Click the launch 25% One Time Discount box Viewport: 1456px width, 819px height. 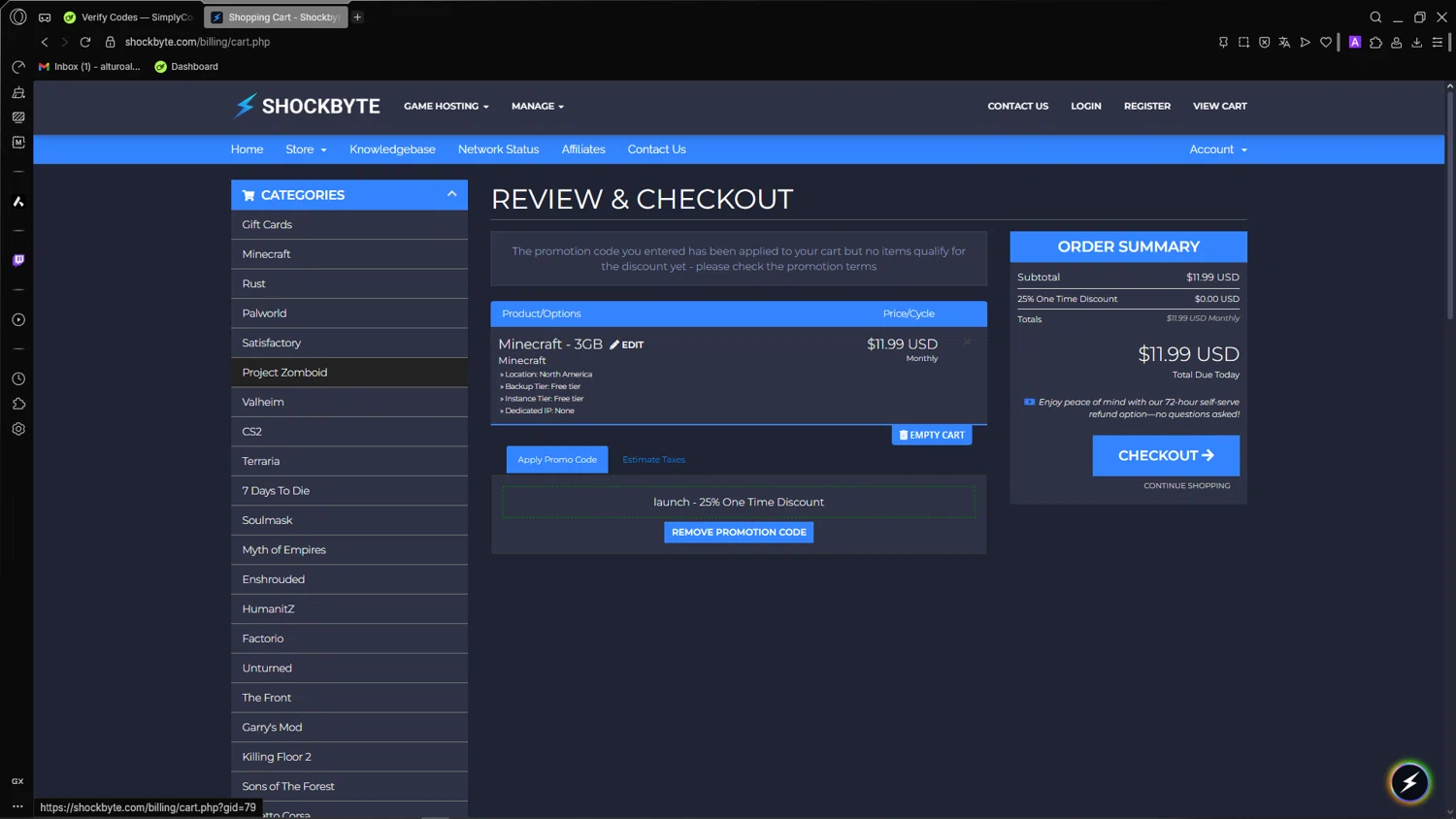739,502
